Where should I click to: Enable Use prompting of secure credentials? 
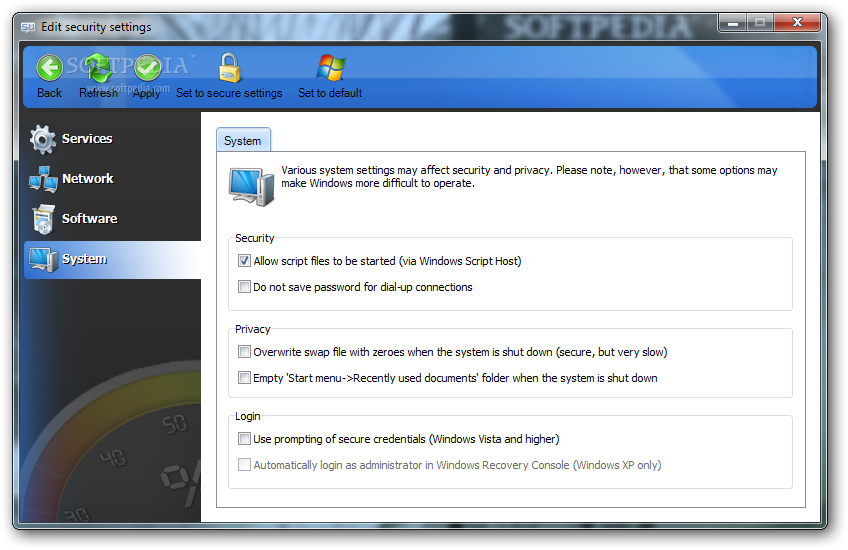(244, 439)
